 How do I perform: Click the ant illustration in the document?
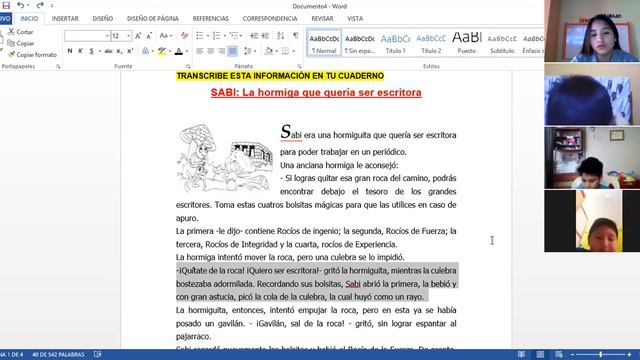point(225,158)
